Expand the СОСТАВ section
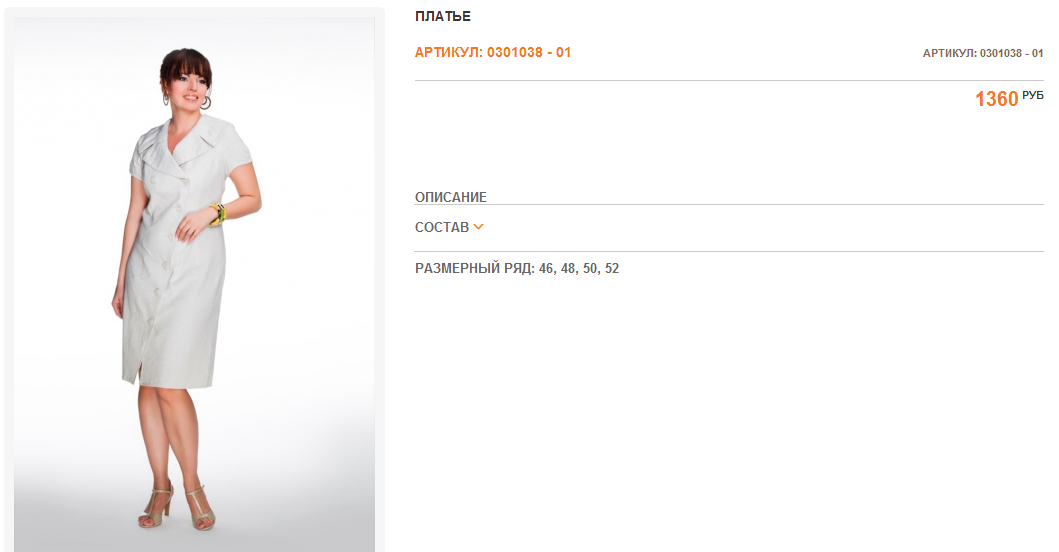The image size is (1059, 552). click(449, 227)
